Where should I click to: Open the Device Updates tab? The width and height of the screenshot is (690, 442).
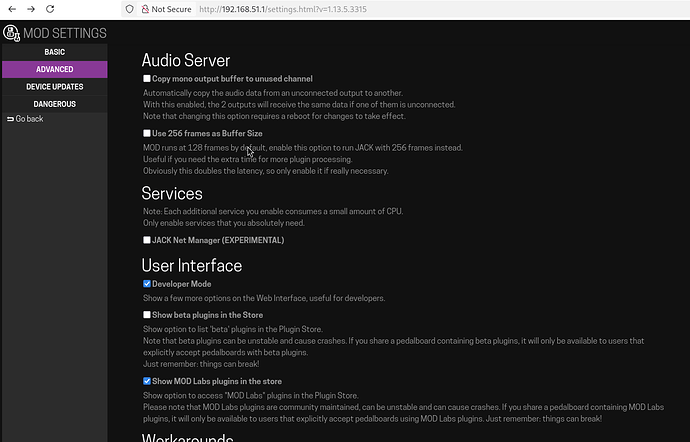[54, 86]
